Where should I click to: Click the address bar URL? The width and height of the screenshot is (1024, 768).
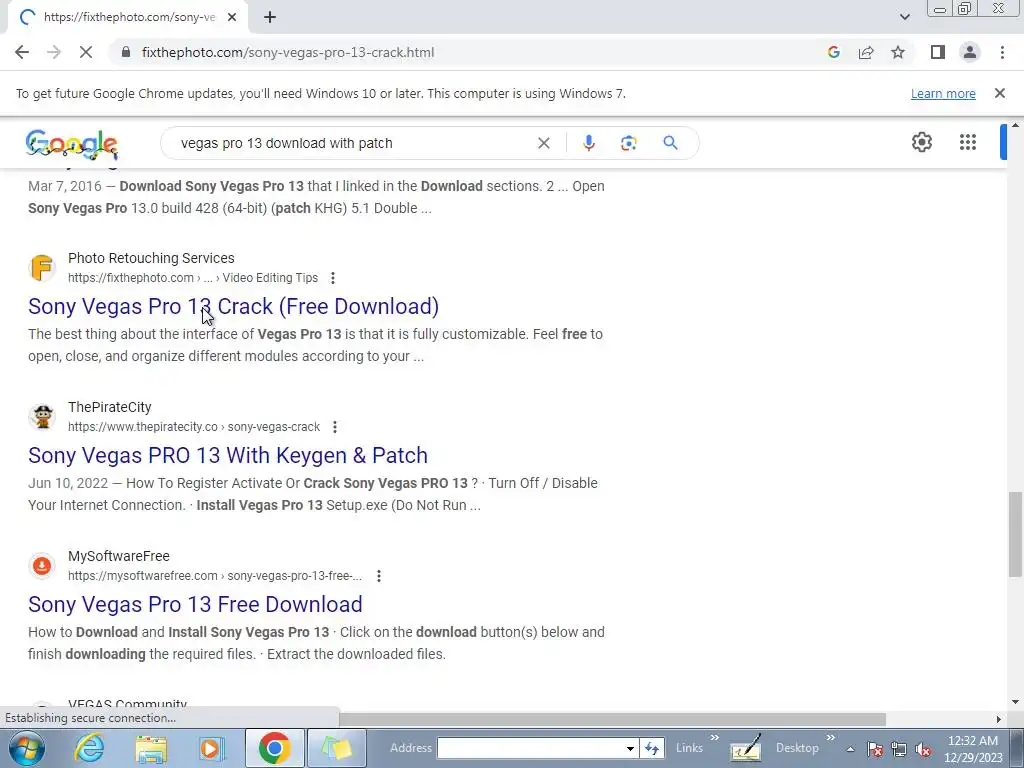tap(288, 52)
